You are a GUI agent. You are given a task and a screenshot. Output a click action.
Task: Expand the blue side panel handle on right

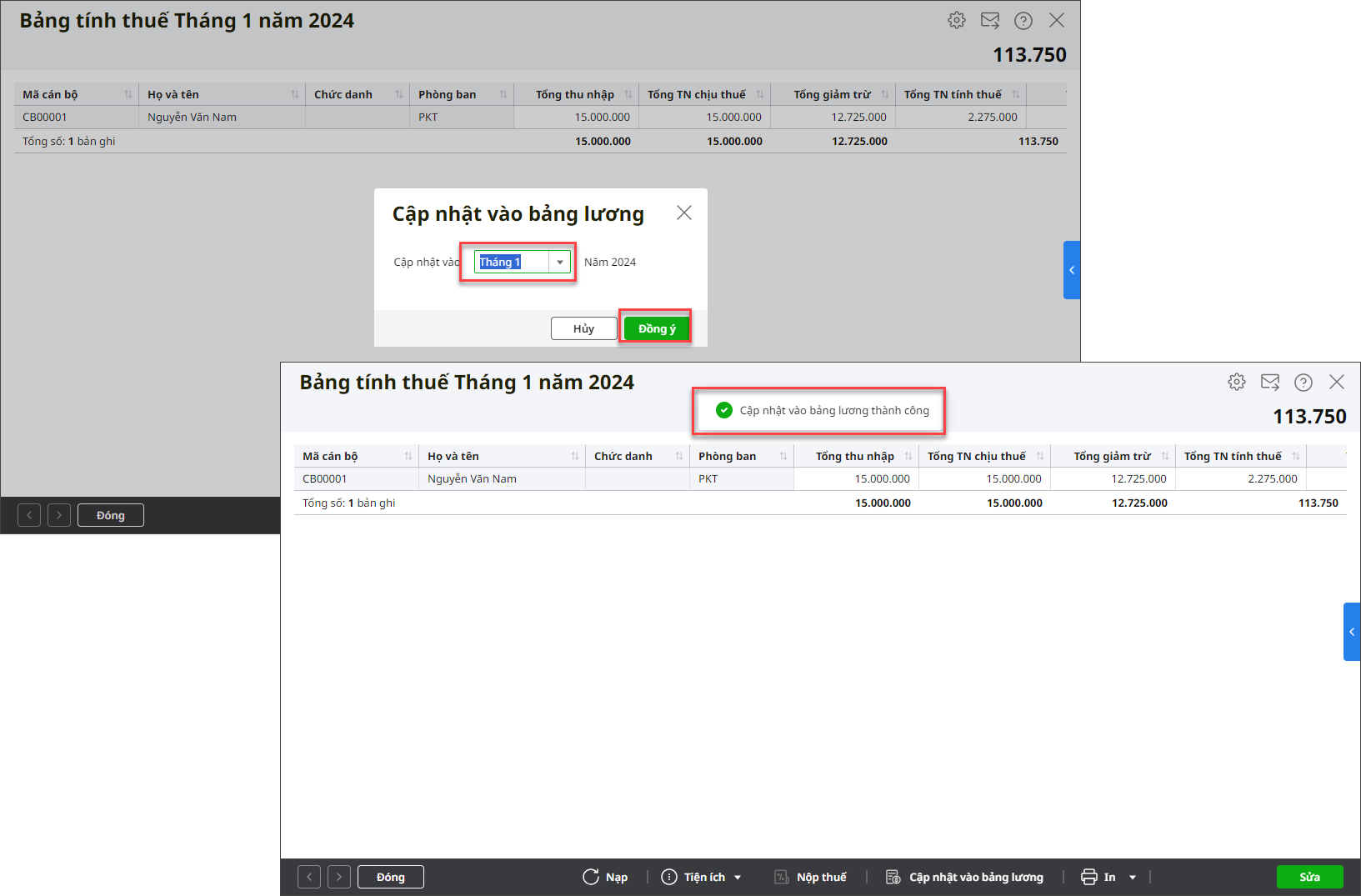coord(1352,632)
